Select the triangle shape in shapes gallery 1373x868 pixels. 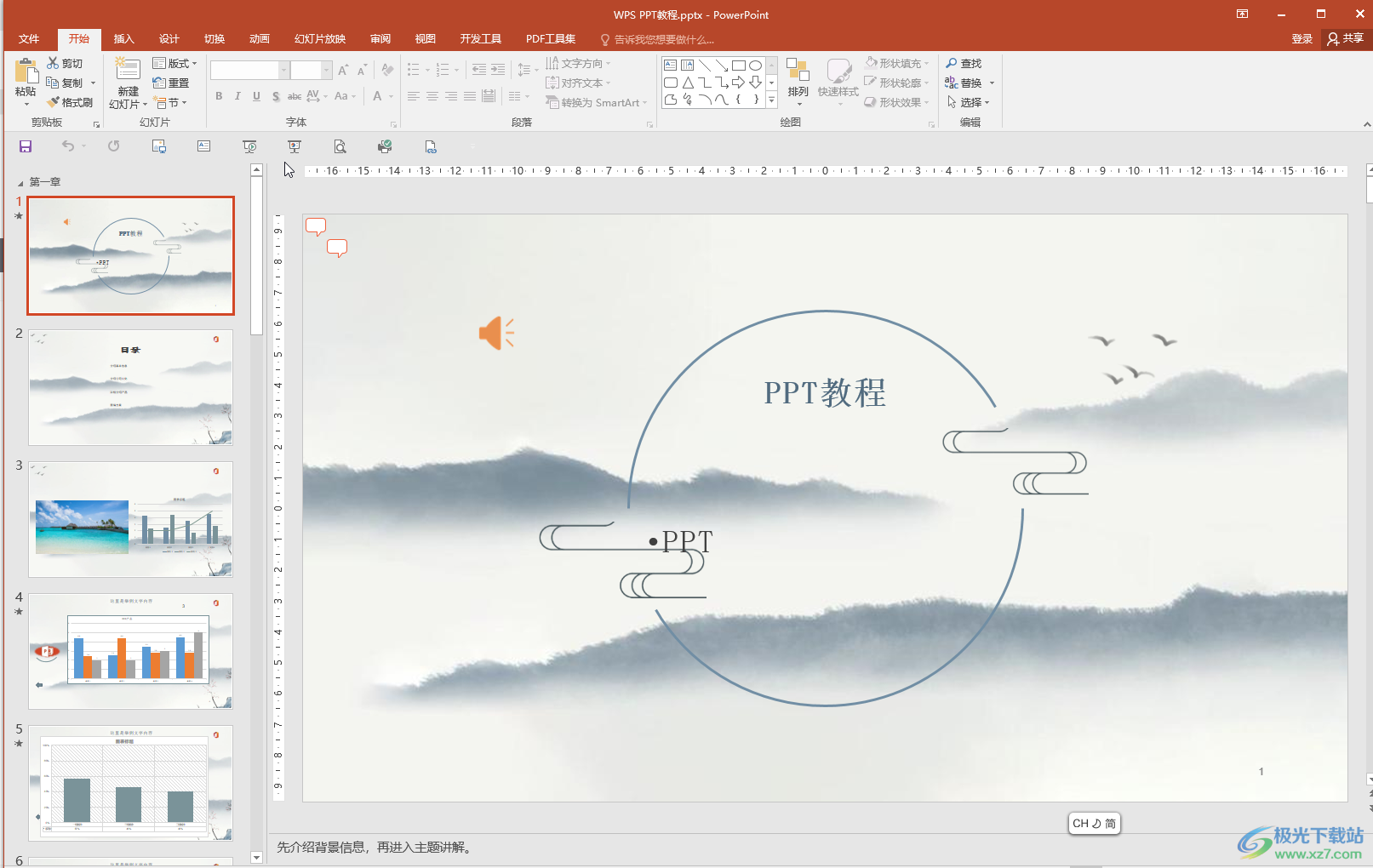(688, 83)
